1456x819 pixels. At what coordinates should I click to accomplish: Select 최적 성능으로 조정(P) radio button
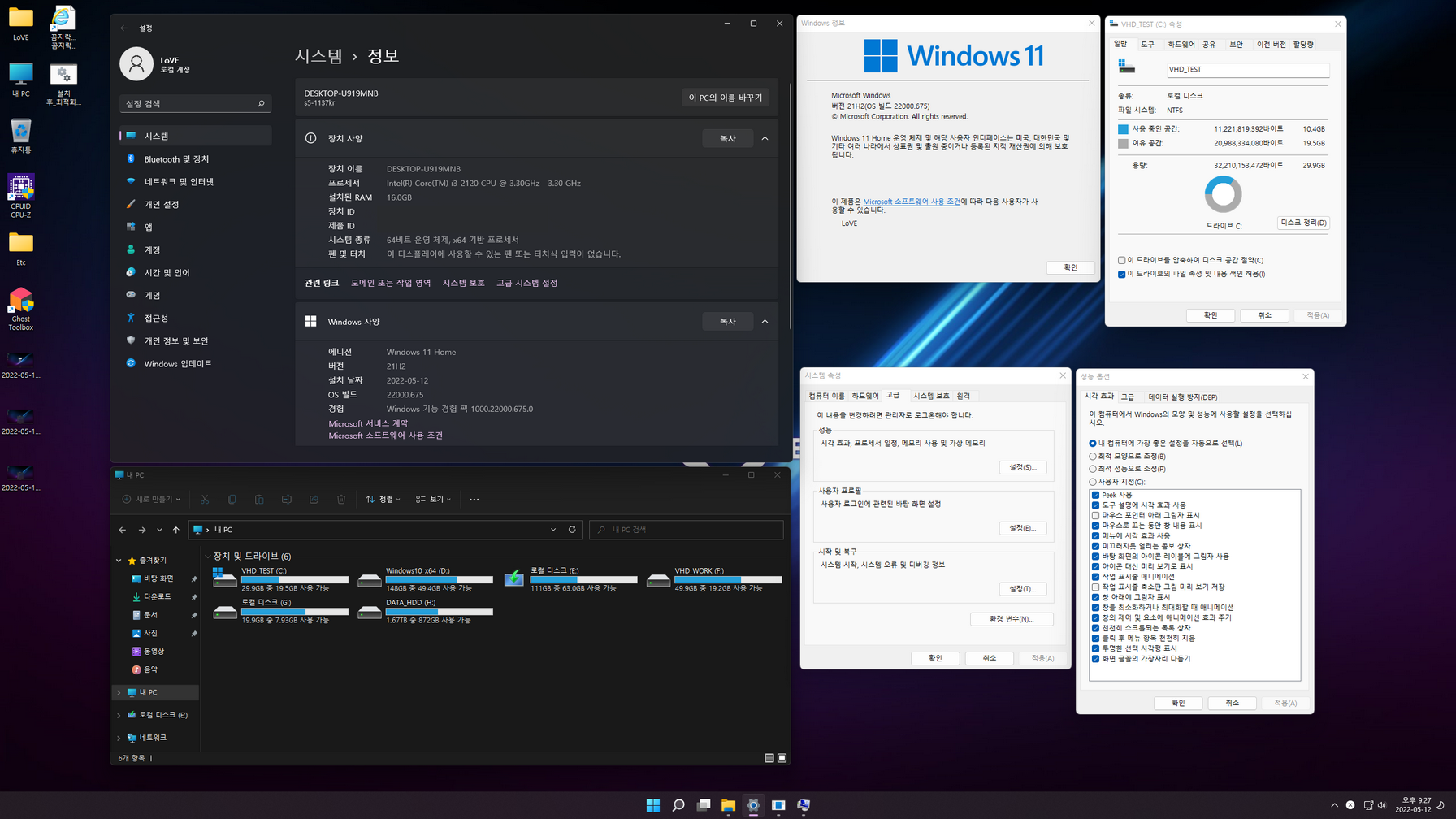pos(1093,469)
